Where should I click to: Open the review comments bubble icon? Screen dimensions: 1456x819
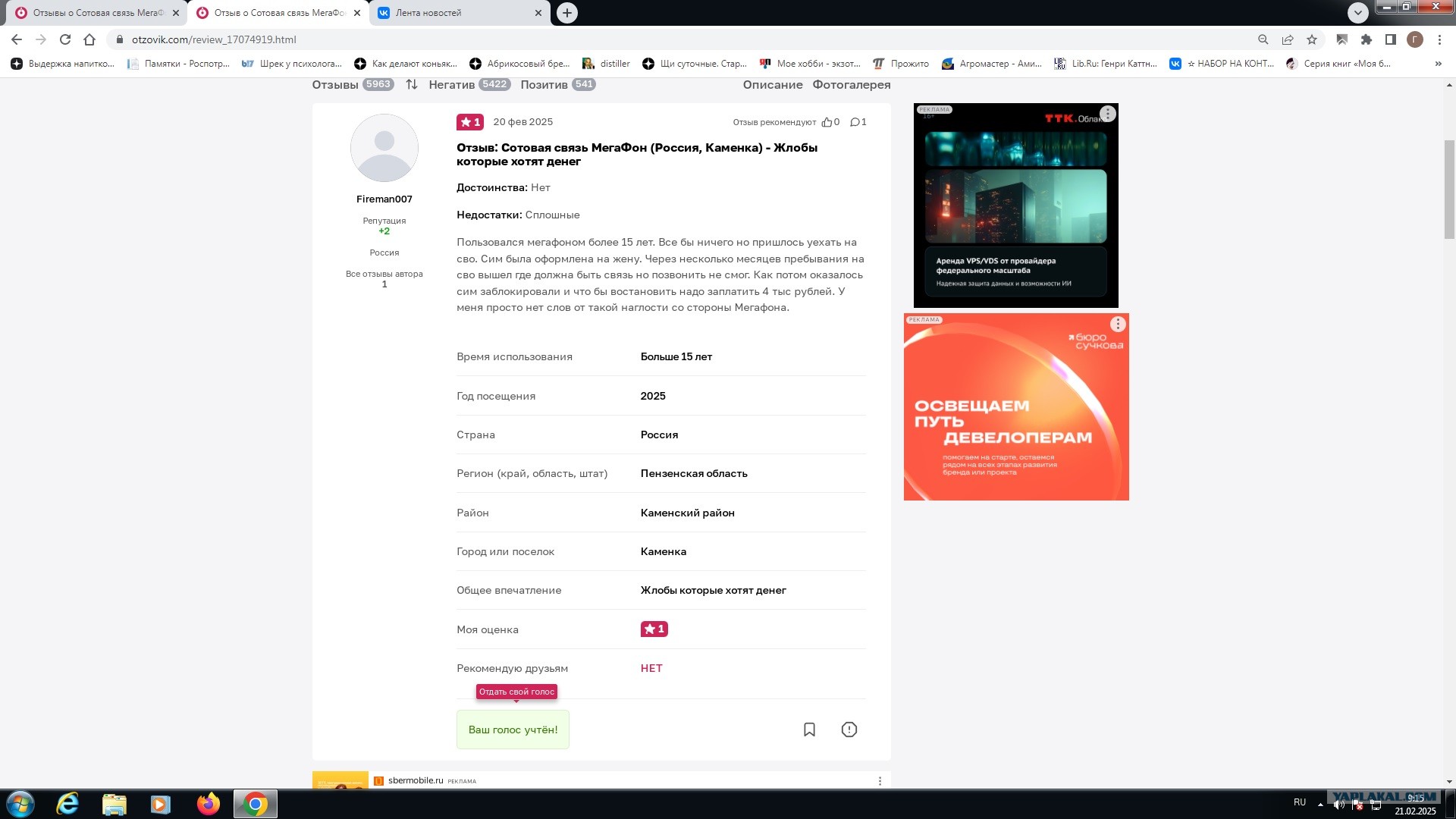coord(855,122)
